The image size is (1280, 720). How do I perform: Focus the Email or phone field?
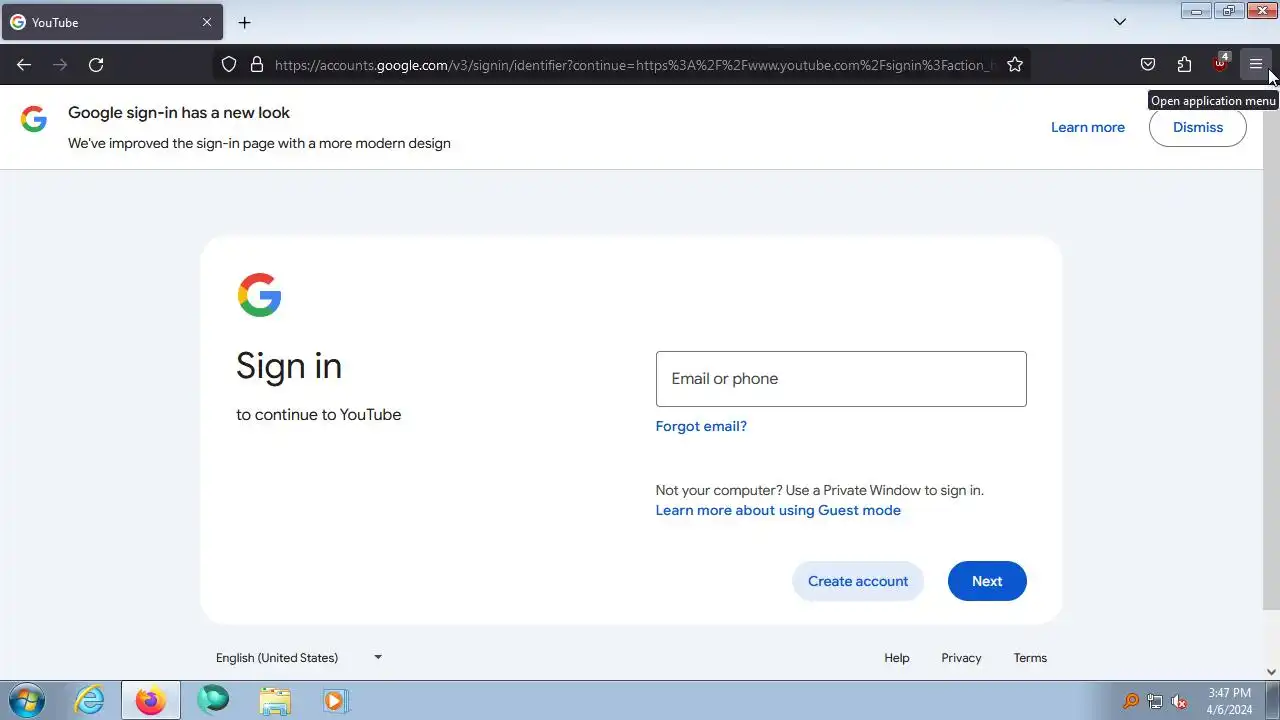[841, 379]
